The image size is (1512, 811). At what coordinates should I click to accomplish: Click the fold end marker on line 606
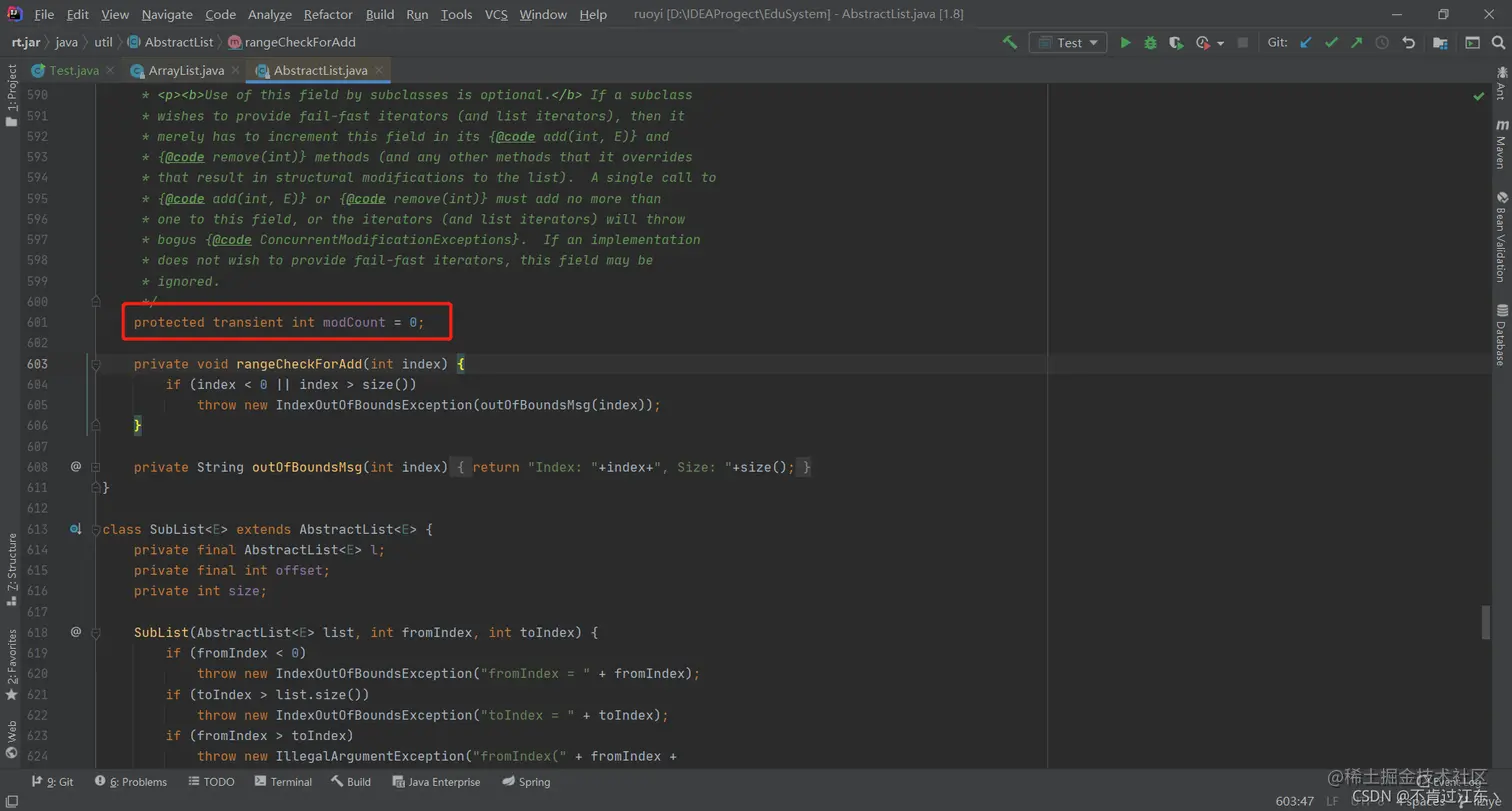96,426
